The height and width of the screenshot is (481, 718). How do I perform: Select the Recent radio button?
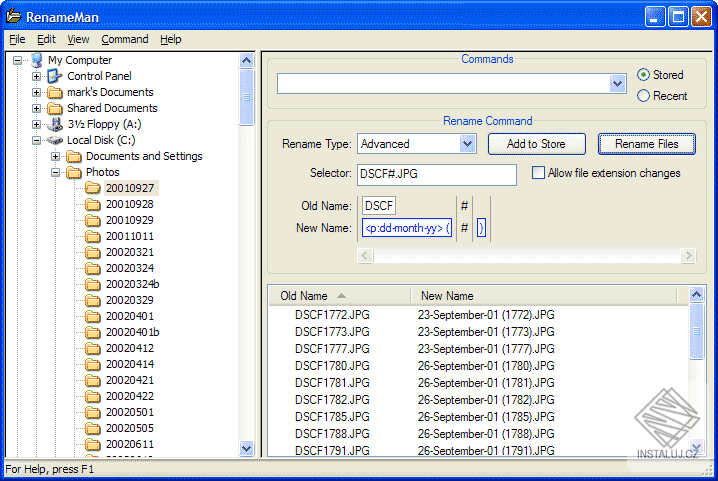pyautogui.click(x=643, y=96)
